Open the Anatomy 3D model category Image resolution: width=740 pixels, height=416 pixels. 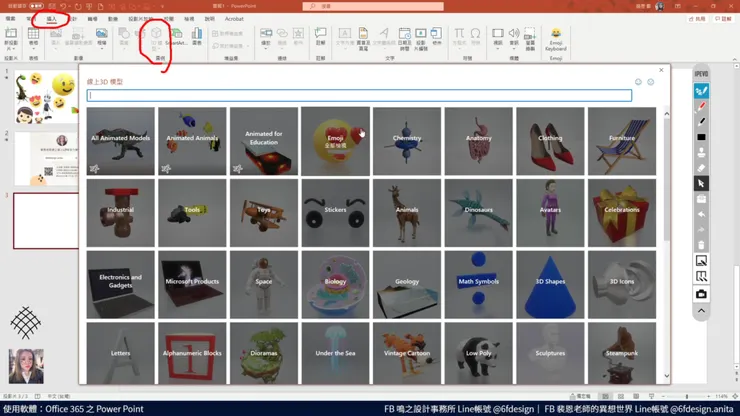tap(479, 141)
